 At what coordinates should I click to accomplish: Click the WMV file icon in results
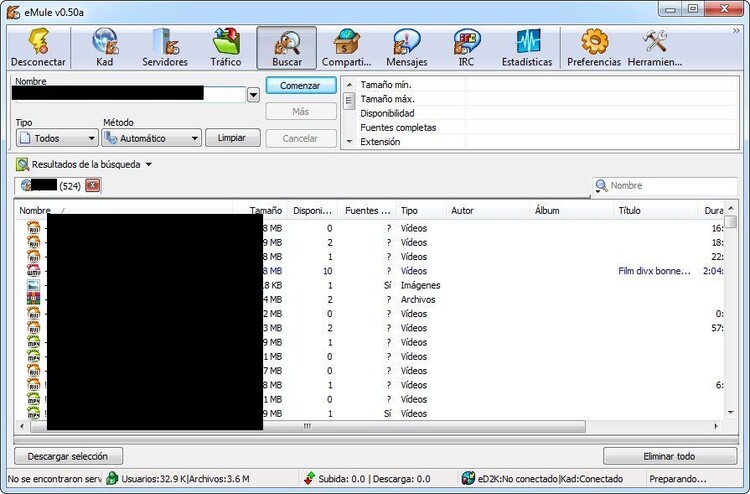(33, 271)
